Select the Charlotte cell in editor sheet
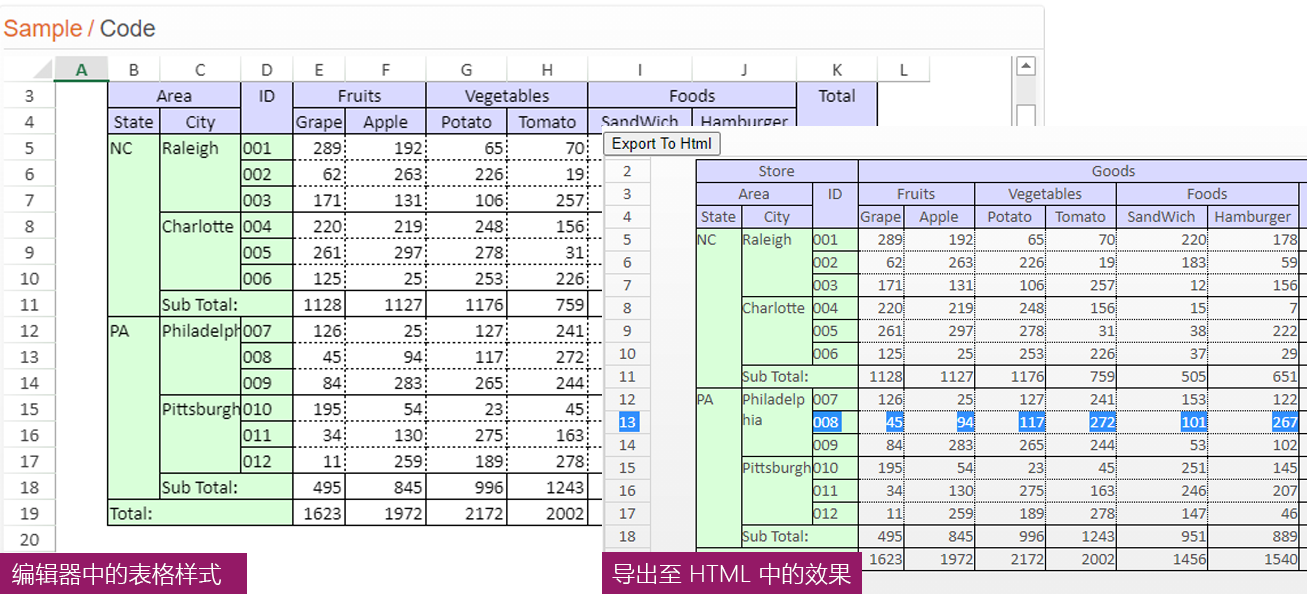Image resolution: width=1307 pixels, height=594 pixels. coord(200,252)
